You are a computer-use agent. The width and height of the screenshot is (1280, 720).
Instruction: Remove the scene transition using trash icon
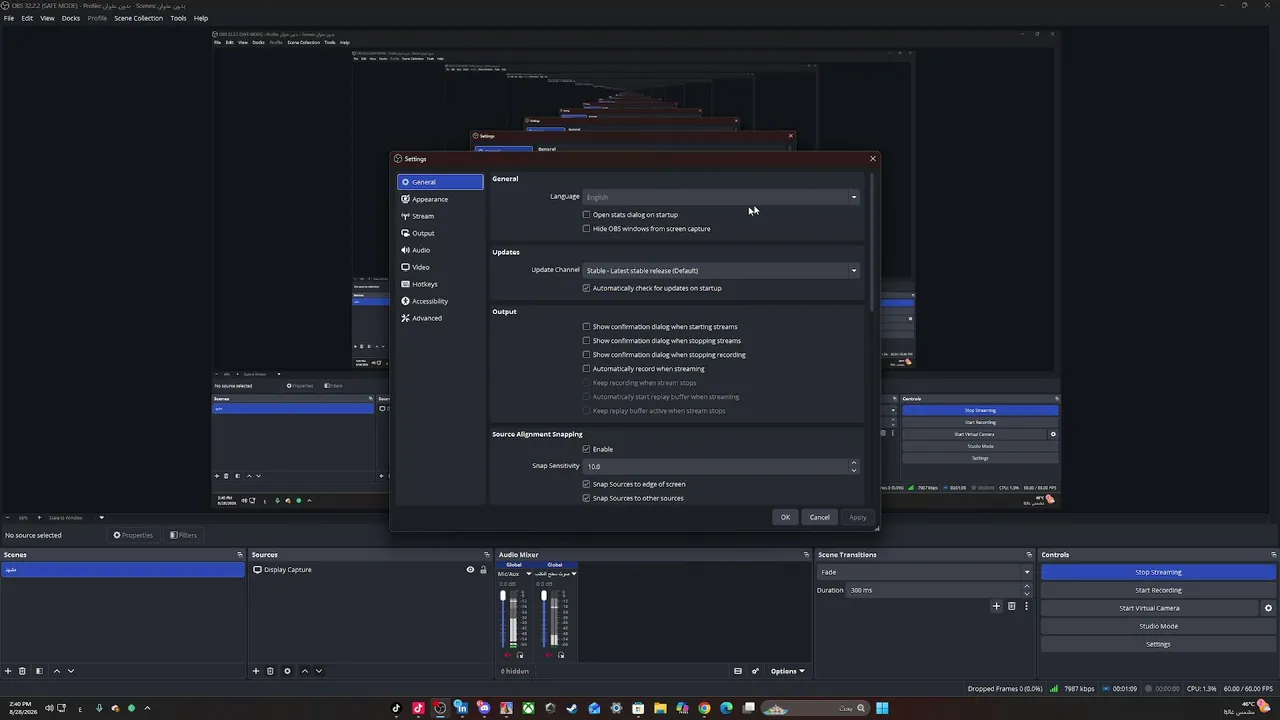pyautogui.click(x=1011, y=606)
